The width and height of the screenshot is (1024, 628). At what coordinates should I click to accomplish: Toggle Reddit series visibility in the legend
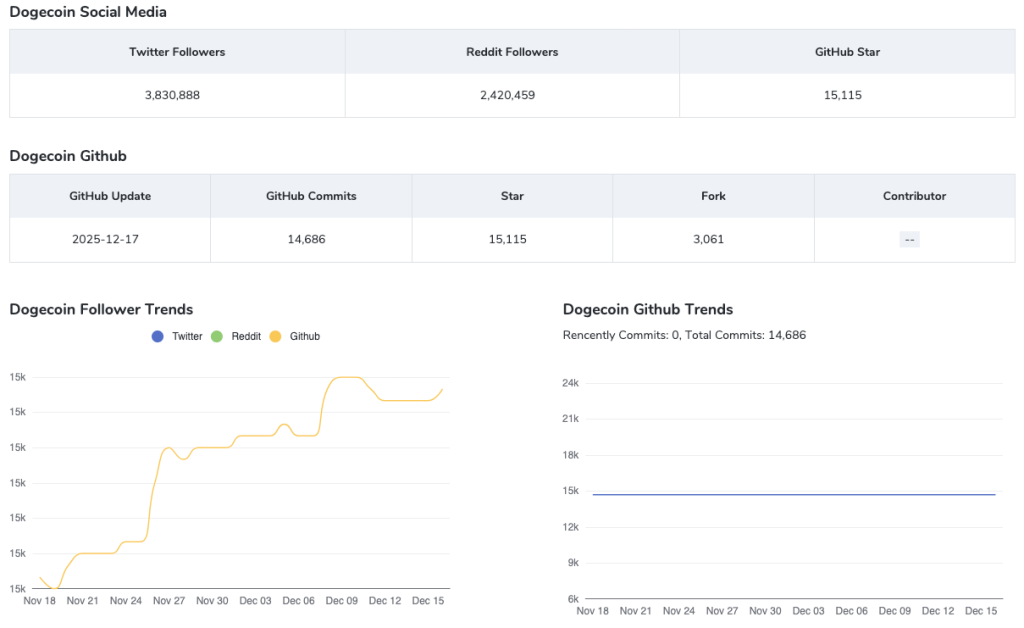[x=239, y=336]
